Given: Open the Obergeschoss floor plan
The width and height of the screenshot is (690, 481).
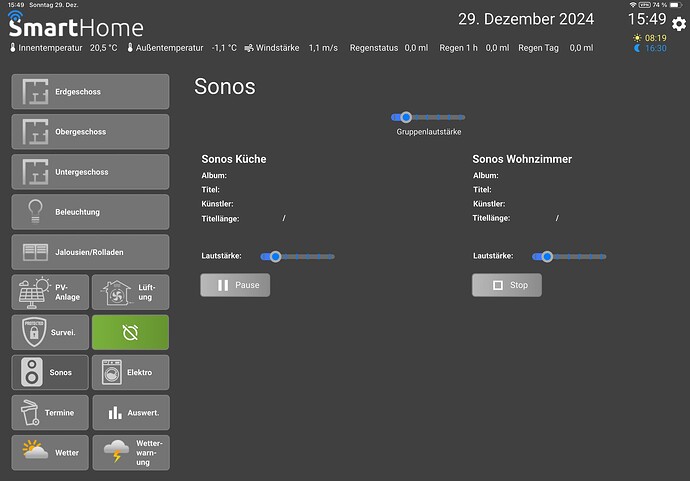Looking at the screenshot, I should click(x=90, y=132).
